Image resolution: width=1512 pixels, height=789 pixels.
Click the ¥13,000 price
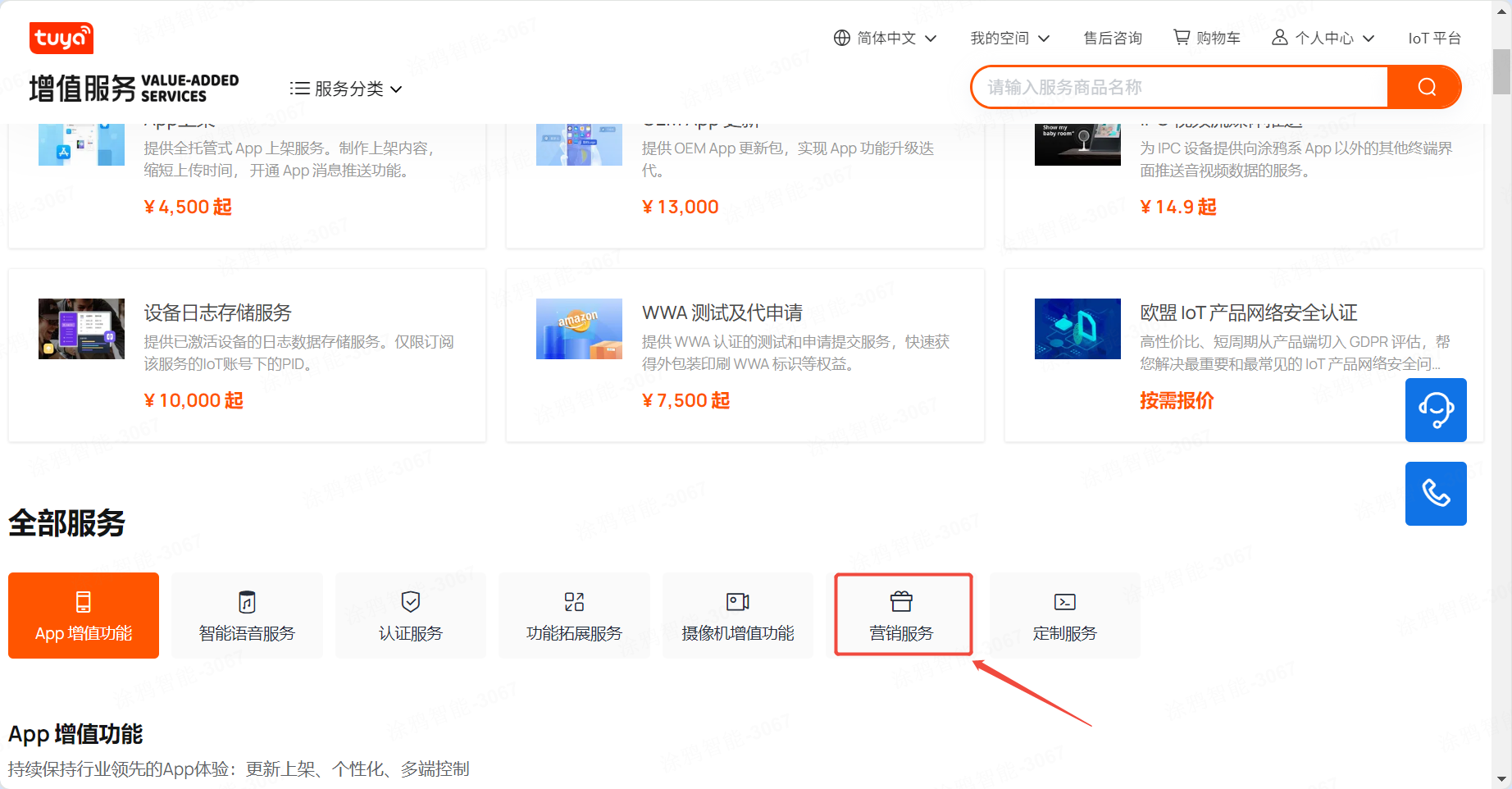tap(680, 207)
